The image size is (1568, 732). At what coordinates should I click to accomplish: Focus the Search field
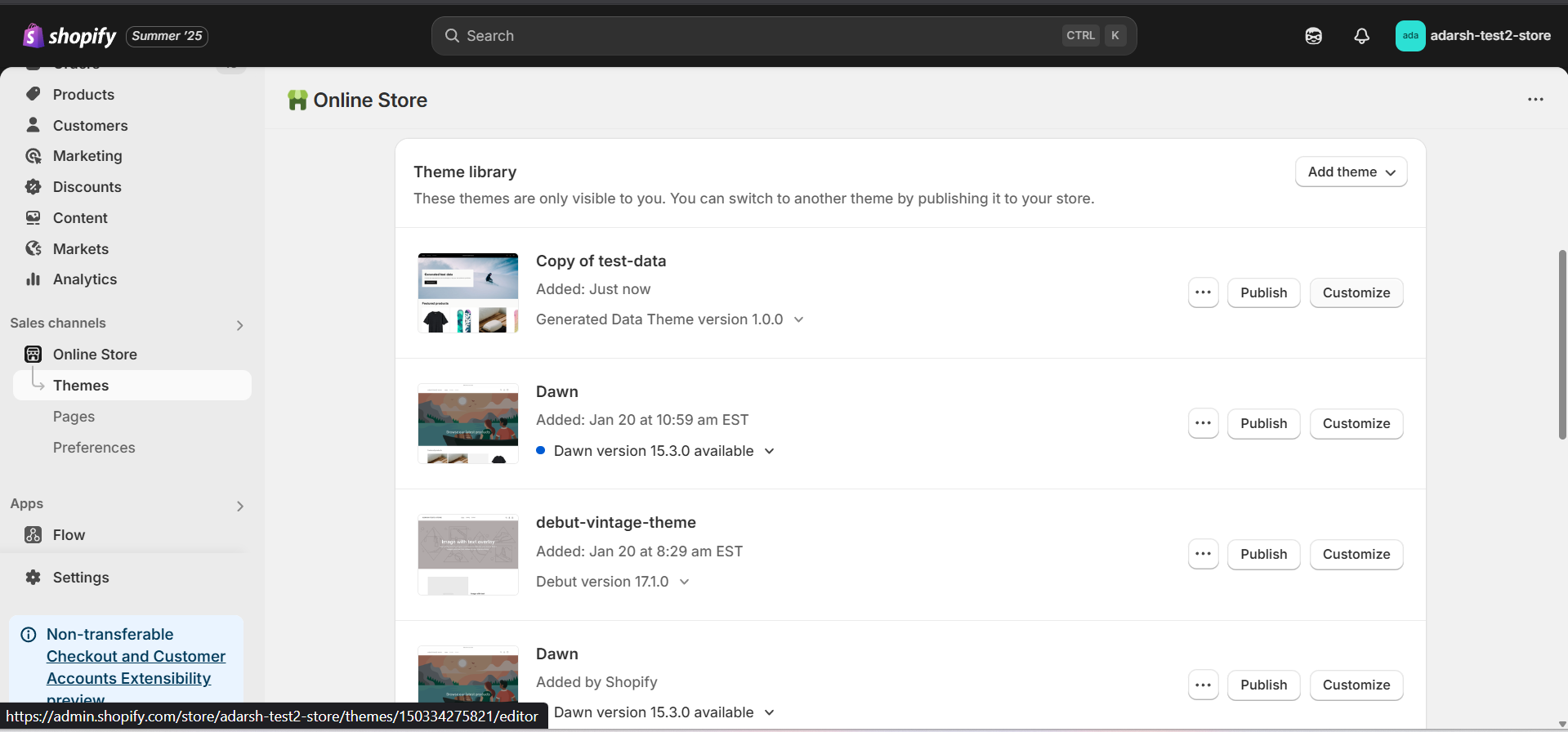pyautogui.click(x=784, y=36)
